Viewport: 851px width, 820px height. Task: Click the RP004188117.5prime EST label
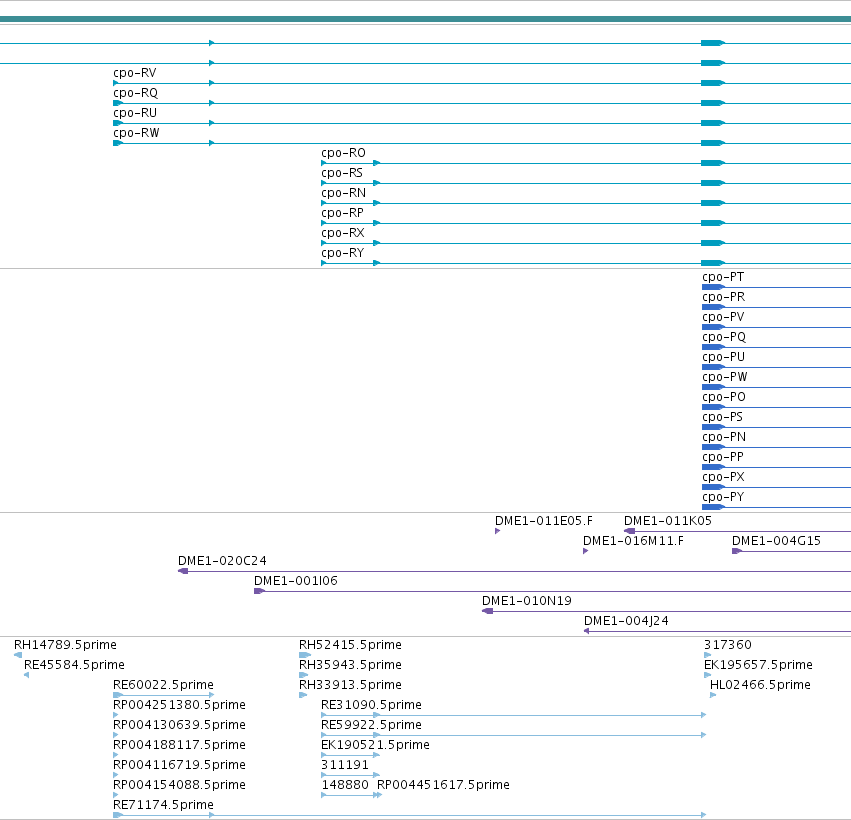coord(179,745)
